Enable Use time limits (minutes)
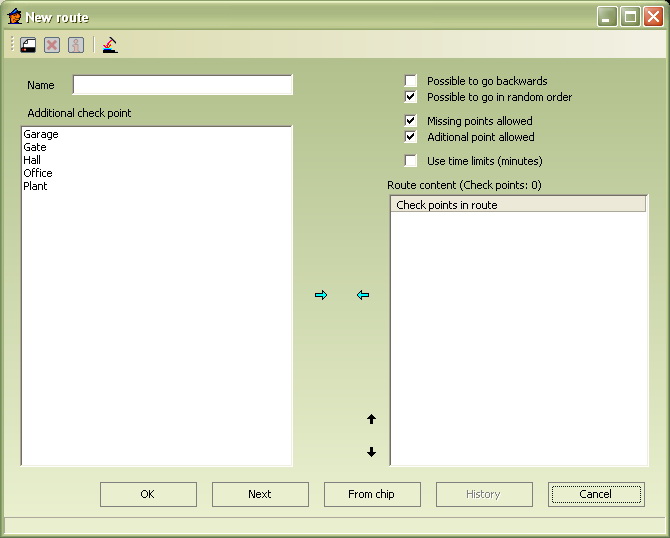 (411, 161)
